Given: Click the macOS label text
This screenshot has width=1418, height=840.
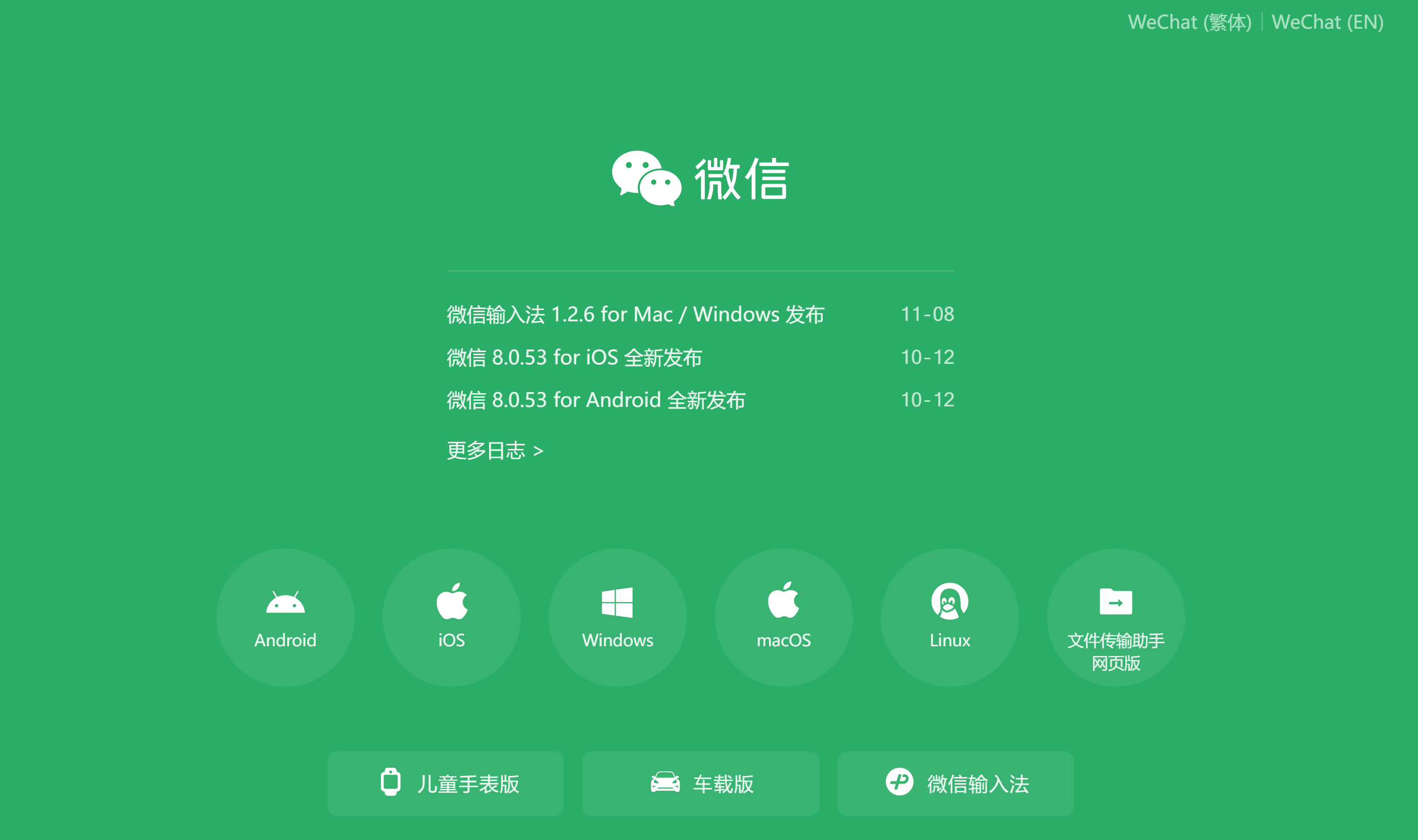Looking at the screenshot, I should point(783,640).
